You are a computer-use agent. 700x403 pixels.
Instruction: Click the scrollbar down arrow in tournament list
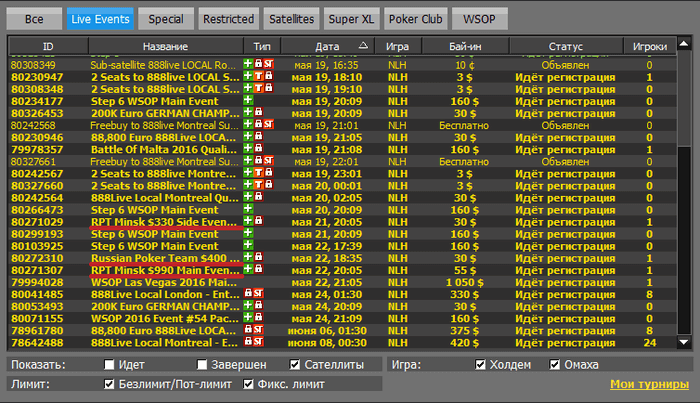684,343
